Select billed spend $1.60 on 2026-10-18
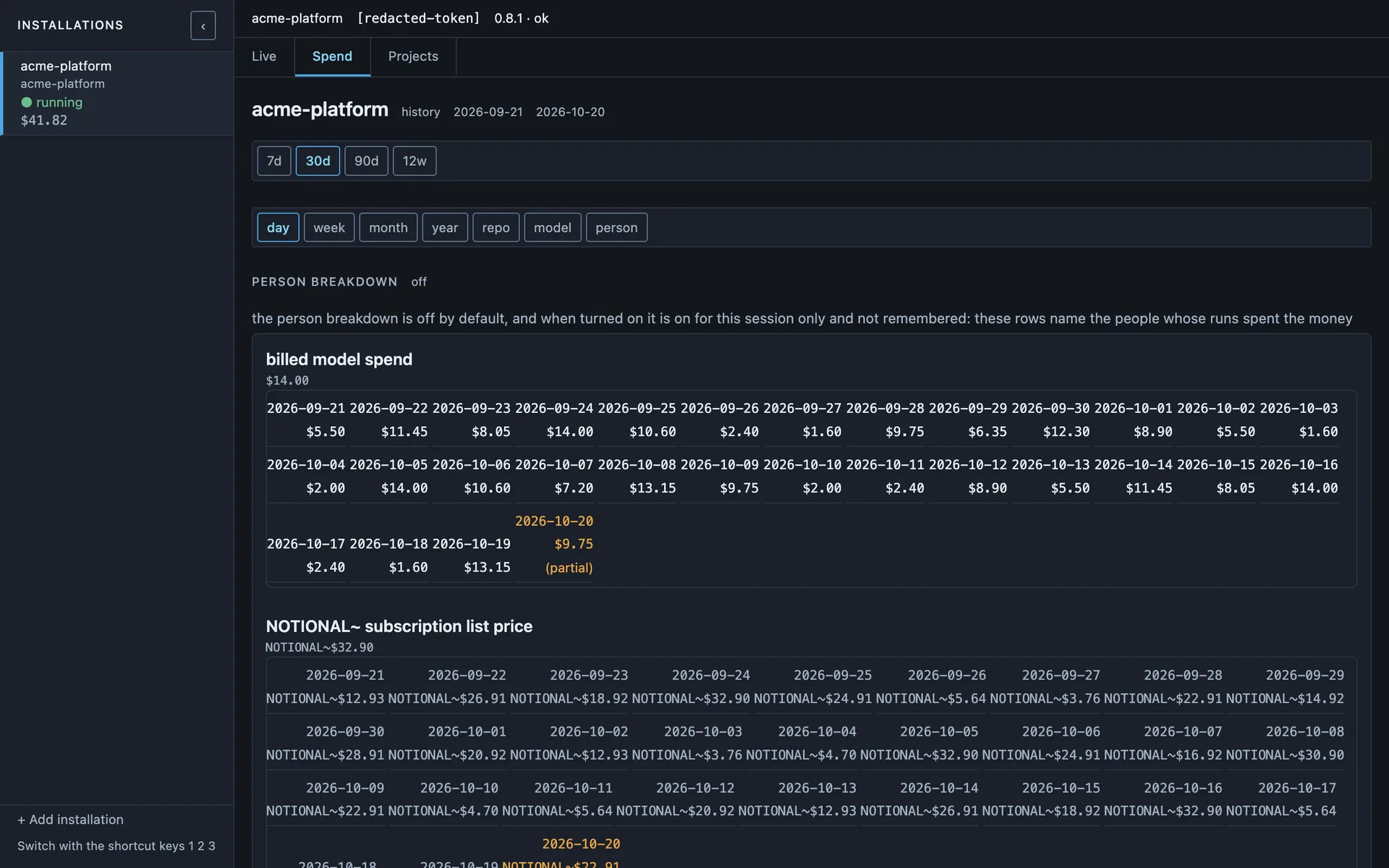 [388, 556]
